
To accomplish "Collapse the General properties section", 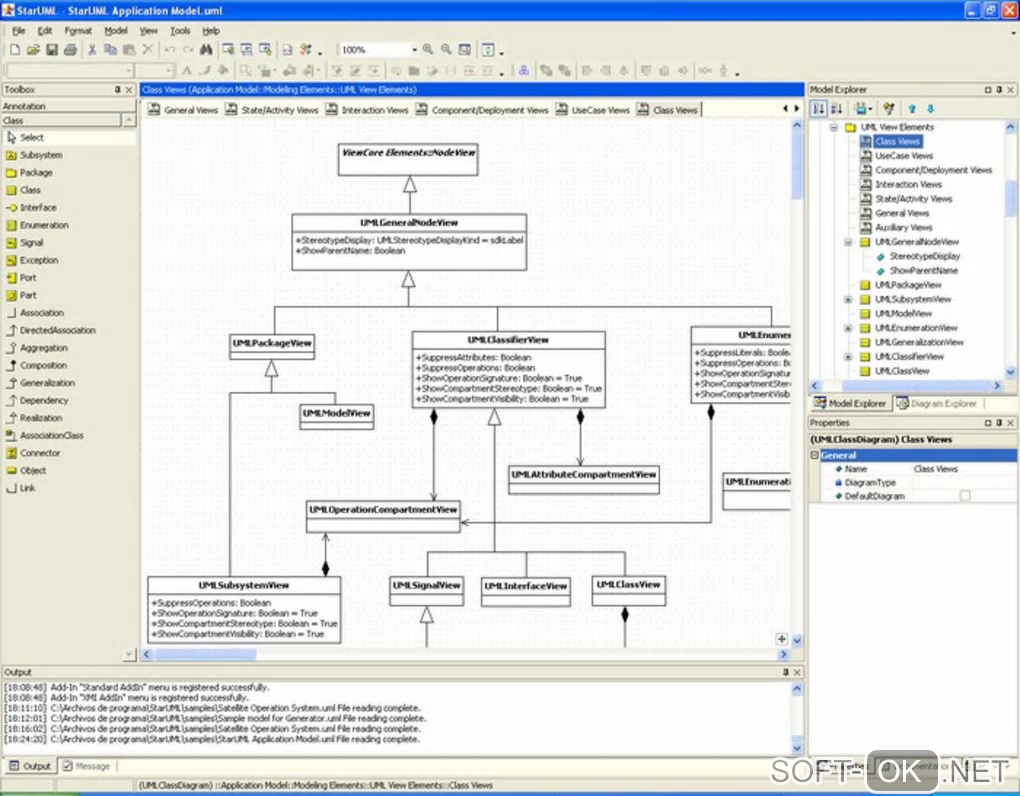I will click(x=814, y=455).
